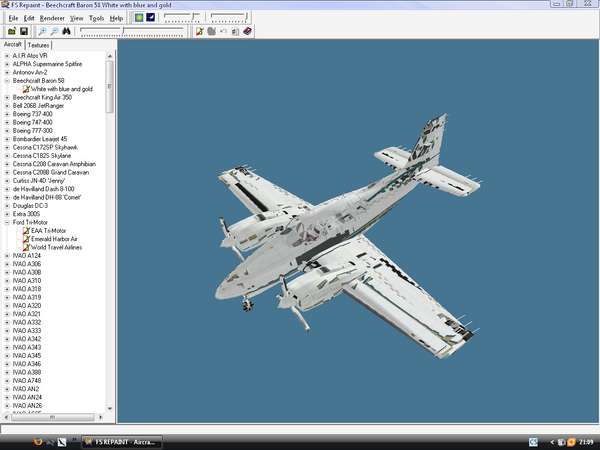Click paint icon beside EAA Tri-Motor

26,231
